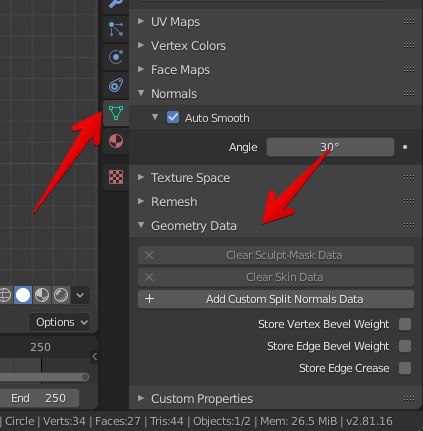Open the Object Data mesh tab
Viewport: 423px width, 431px height.
coord(116,113)
